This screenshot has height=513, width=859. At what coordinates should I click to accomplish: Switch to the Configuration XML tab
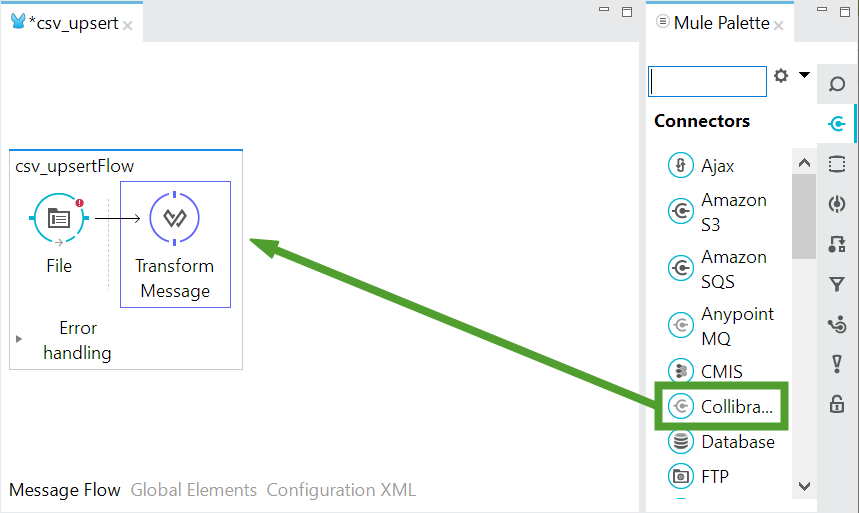click(x=341, y=489)
